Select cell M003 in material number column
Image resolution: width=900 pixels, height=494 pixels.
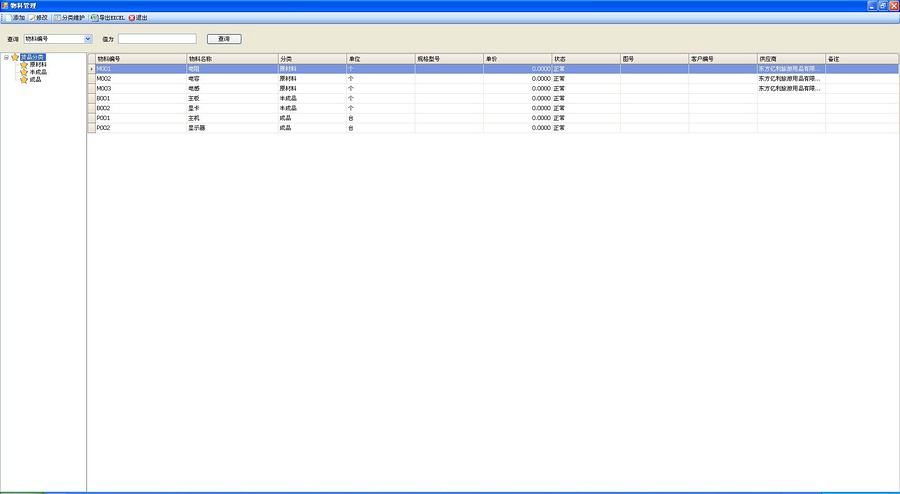[x=141, y=88]
